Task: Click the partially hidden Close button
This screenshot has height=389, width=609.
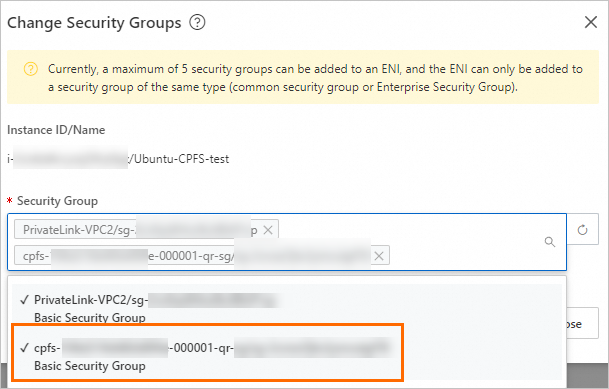Action: pyautogui.click(x=582, y=323)
